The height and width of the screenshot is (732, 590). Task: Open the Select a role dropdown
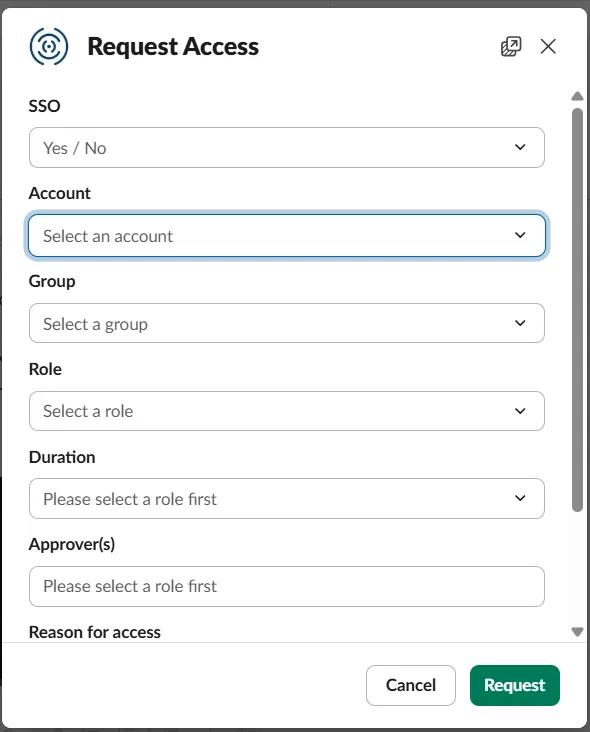[x=287, y=411]
